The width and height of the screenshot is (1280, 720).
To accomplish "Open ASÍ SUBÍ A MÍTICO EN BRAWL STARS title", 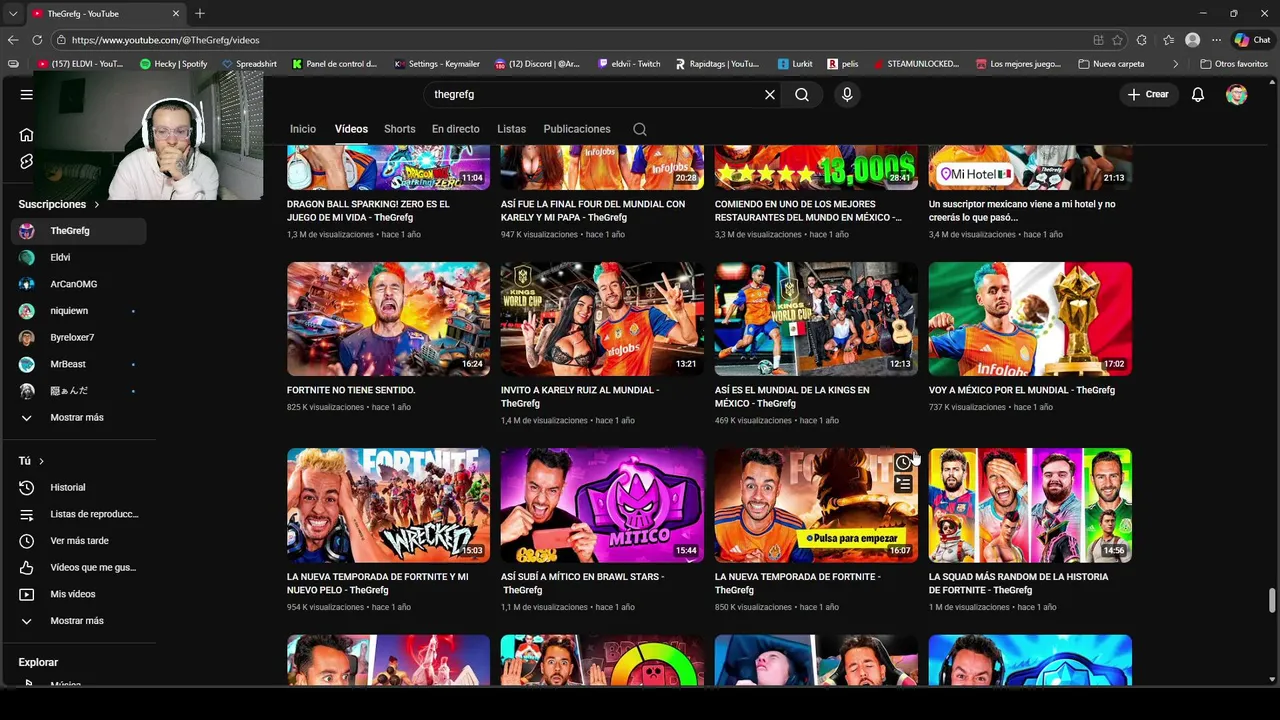I will (582, 583).
